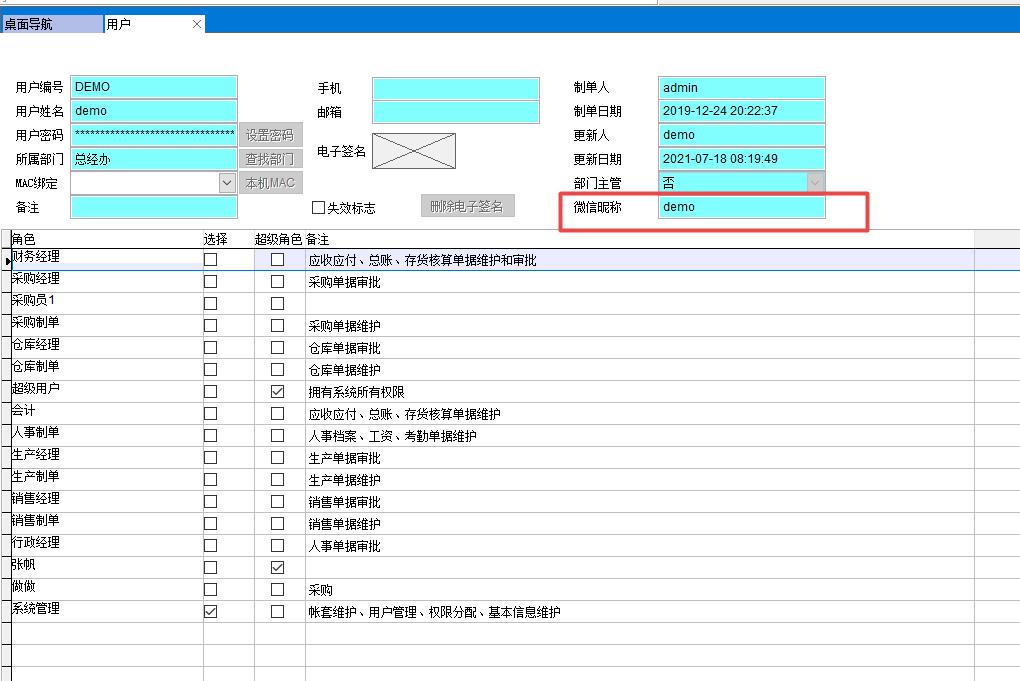Tick the 选择 checkbox for 会计
Screen dimensions: 1020x681
210,414
